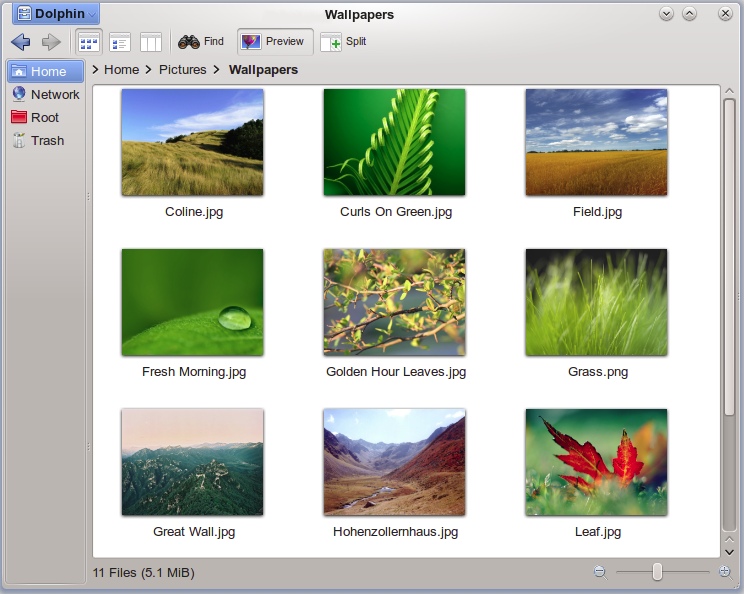The width and height of the screenshot is (744, 594).
Task: Select Home in the Places panel
Action: pos(46,72)
